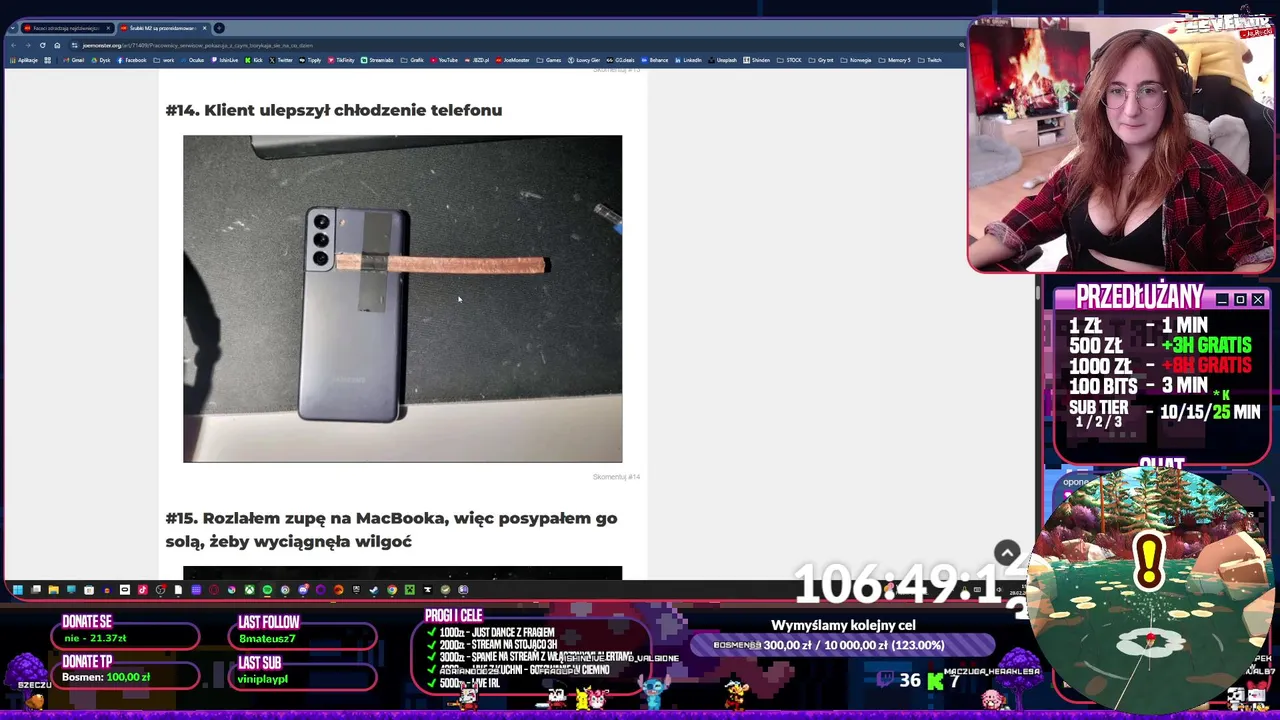The height and width of the screenshot is (720, 1280).
Task: Expand the "work" bookmarks folder
Action: tap(164, 60)
